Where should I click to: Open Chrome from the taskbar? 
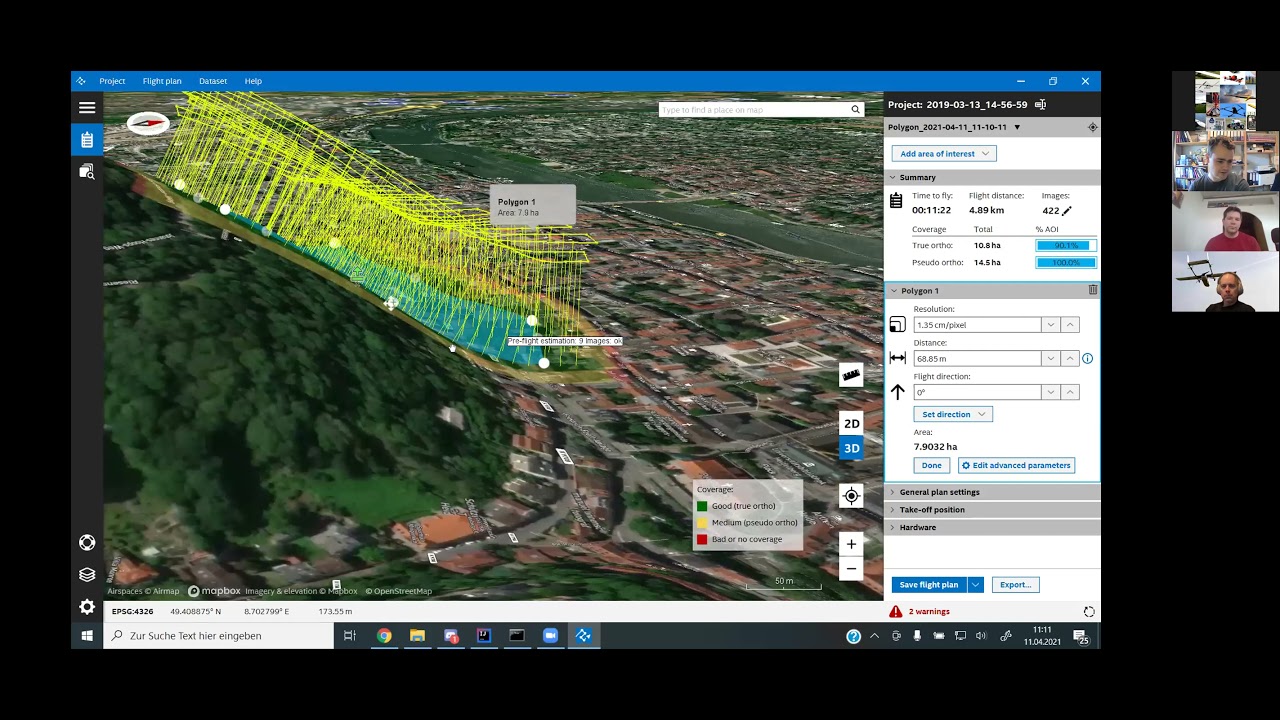(384, 635)
